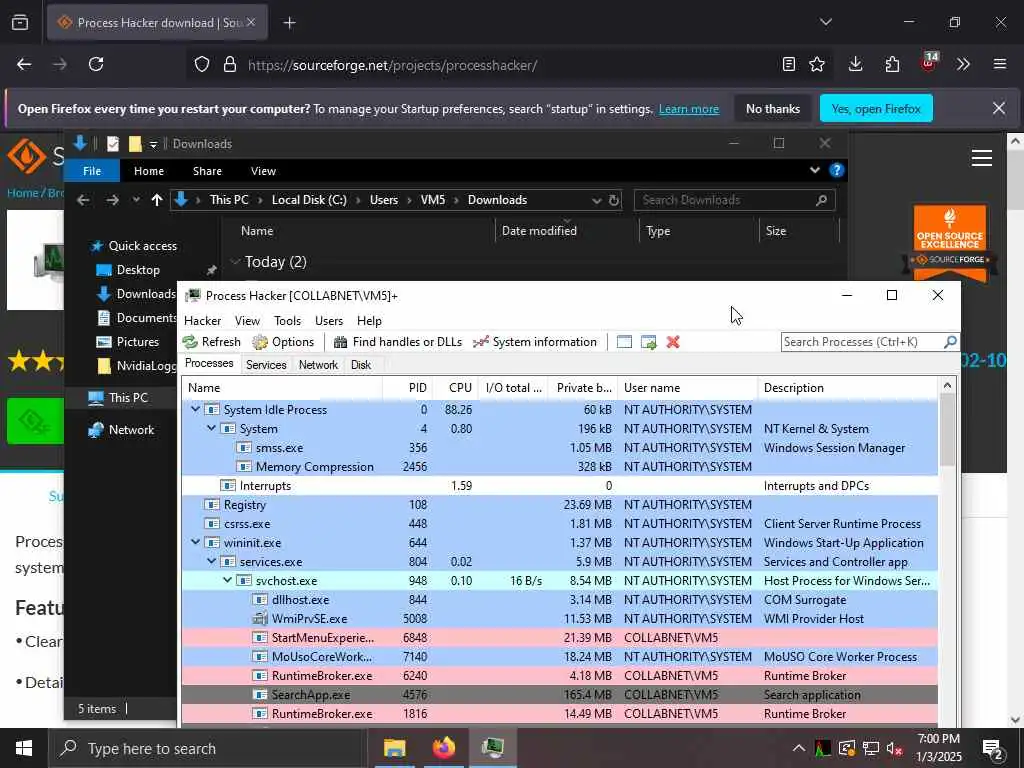
Task: Open Firefox extensions puzzle icon
Action: pos(892,64)
